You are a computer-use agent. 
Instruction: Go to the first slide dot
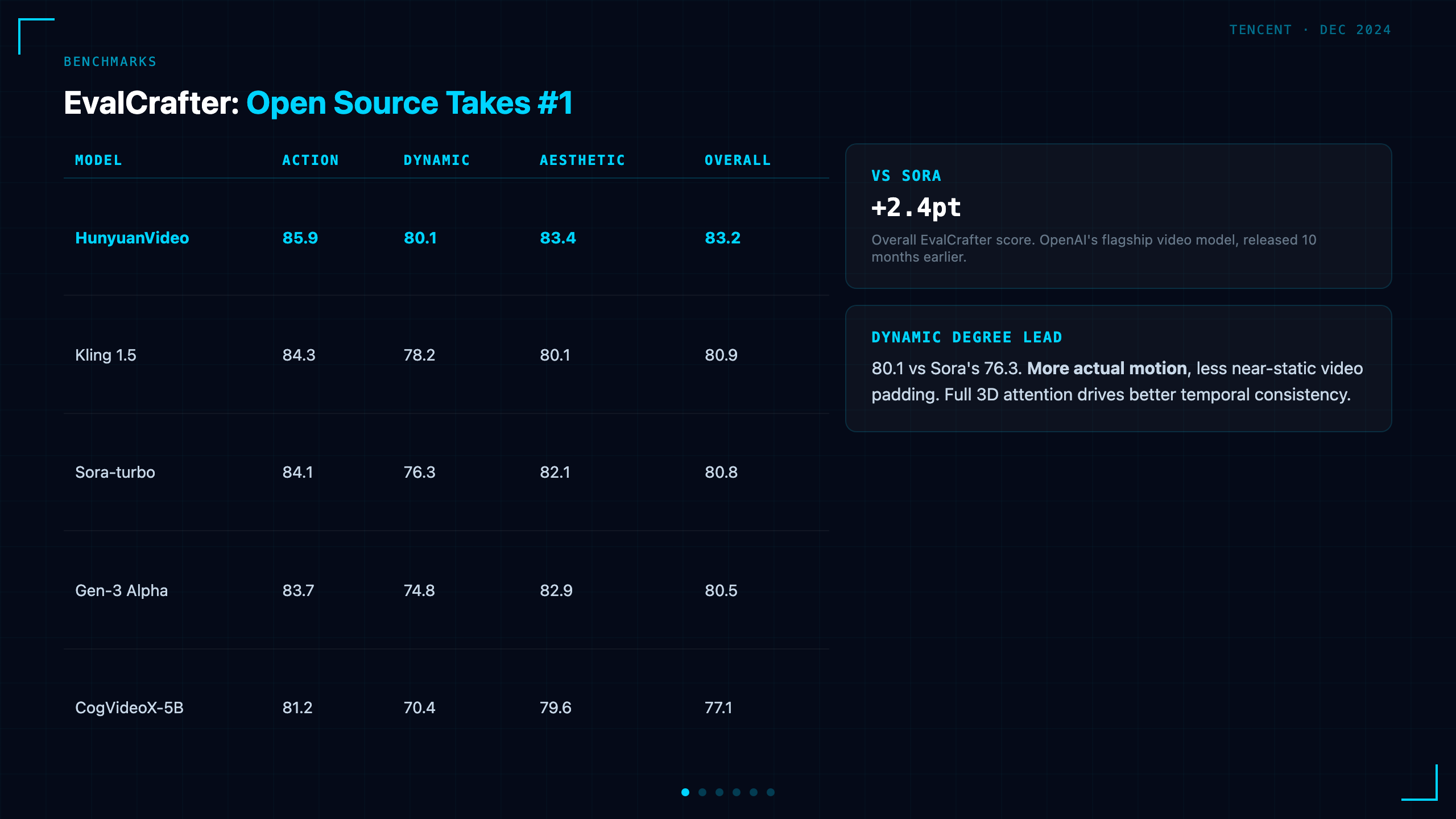(x=685, y=792)
